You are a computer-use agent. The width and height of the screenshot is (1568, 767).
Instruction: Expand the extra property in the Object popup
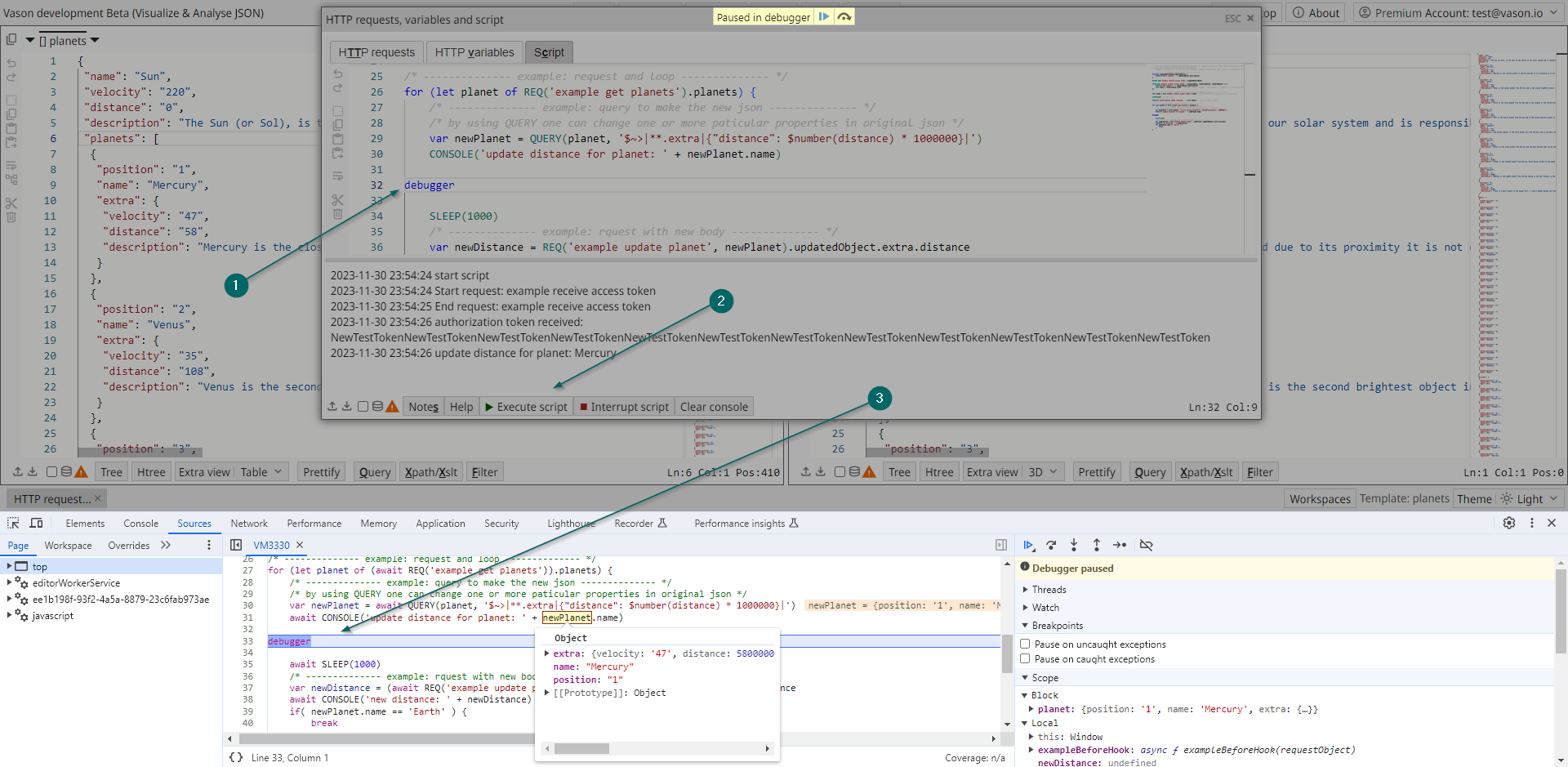click(547, 653)
